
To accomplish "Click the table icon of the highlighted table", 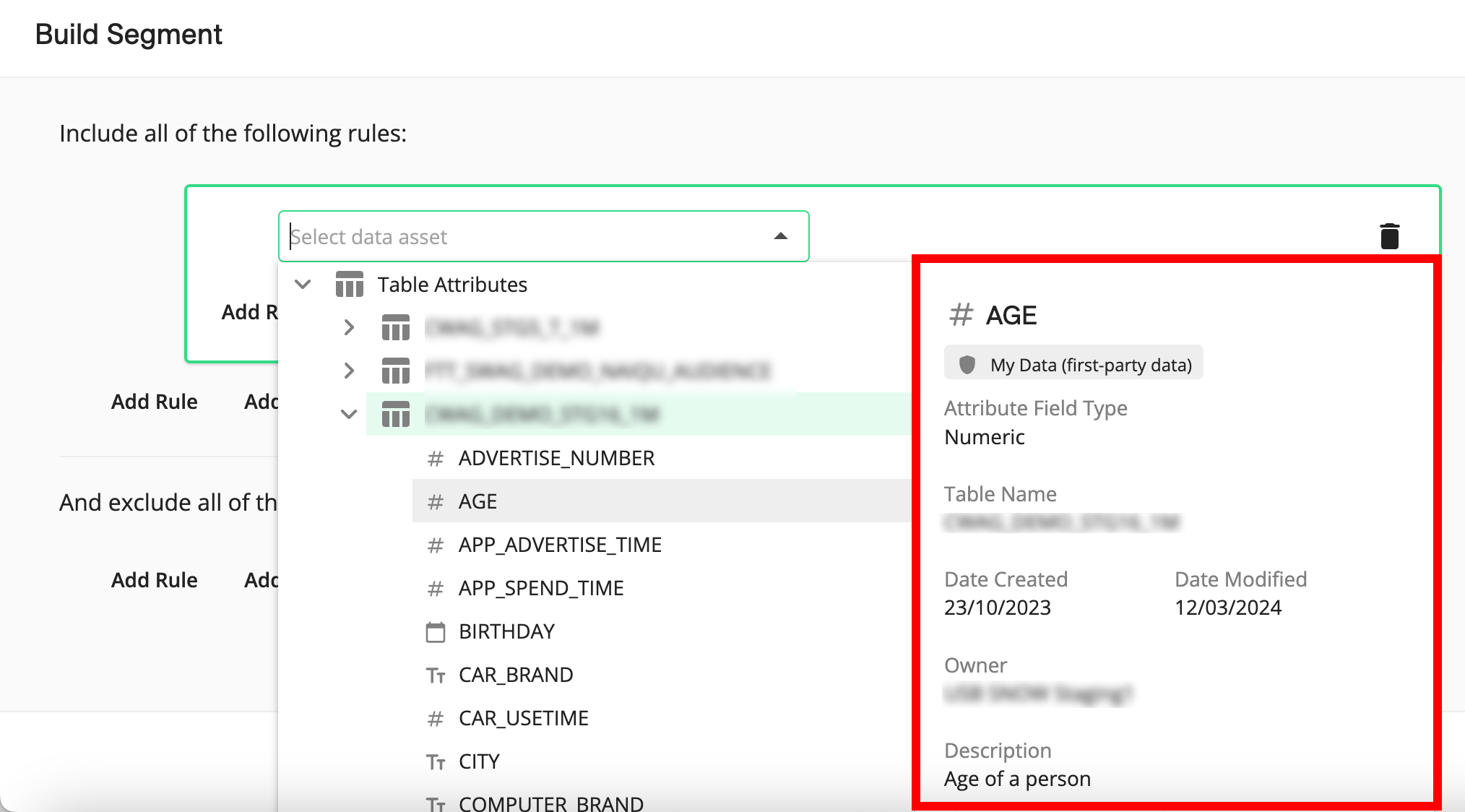I will (x=396, y=415).
